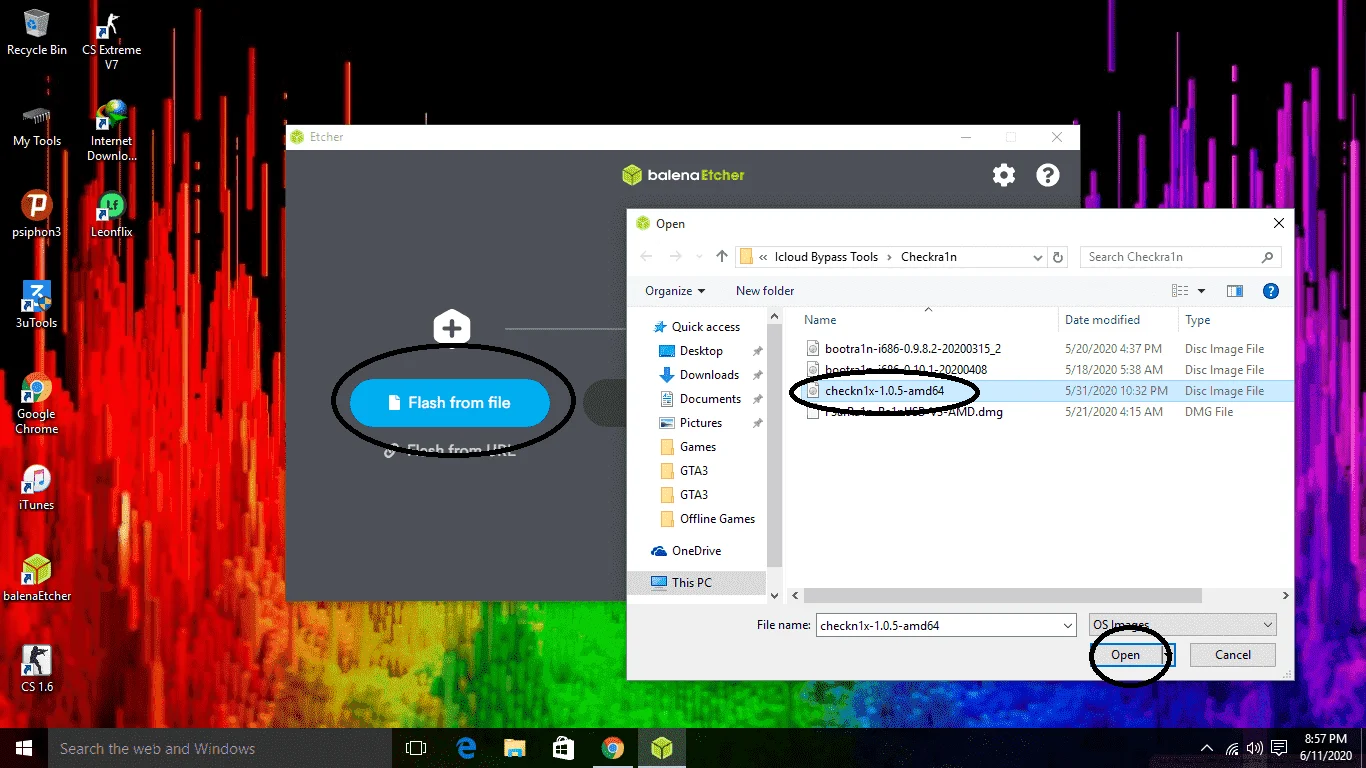Open File Explorer from taskbar
This screenshot has width=1366, height=768.
(515, 748)
